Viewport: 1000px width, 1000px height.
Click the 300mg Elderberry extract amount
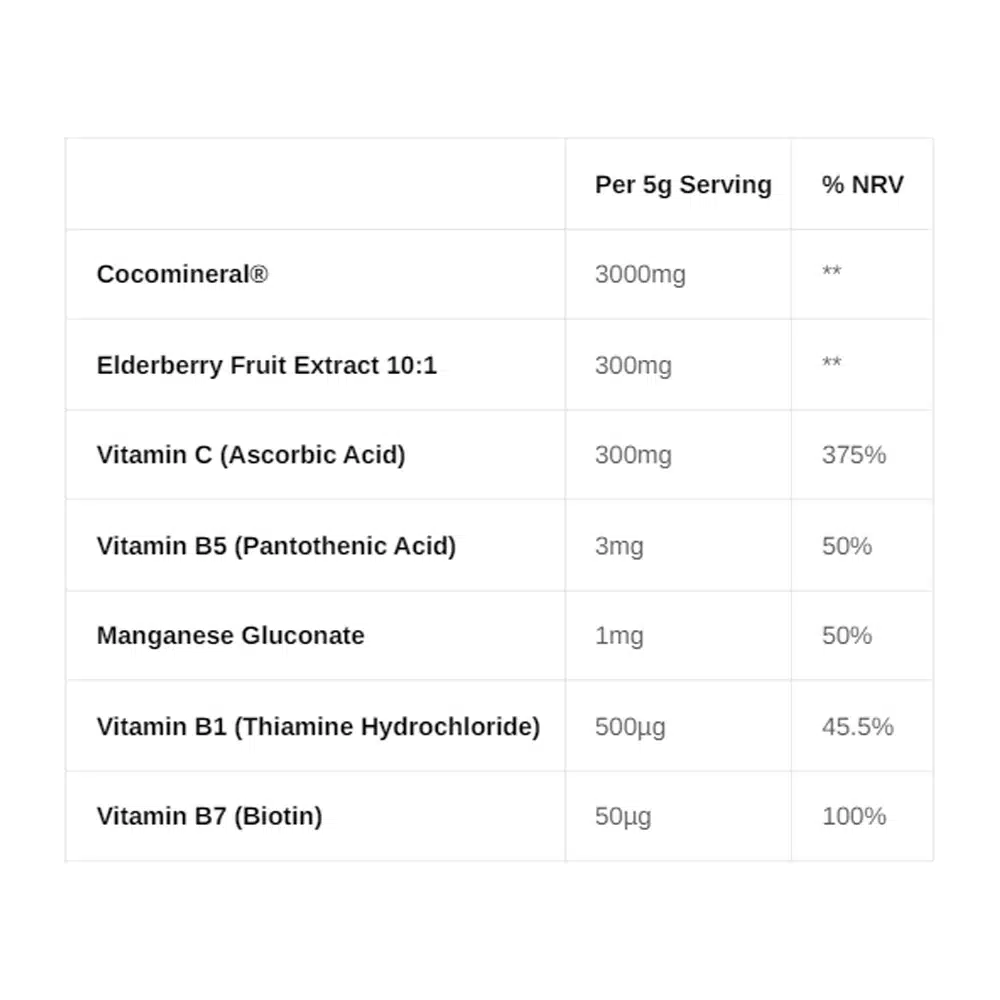633,365
